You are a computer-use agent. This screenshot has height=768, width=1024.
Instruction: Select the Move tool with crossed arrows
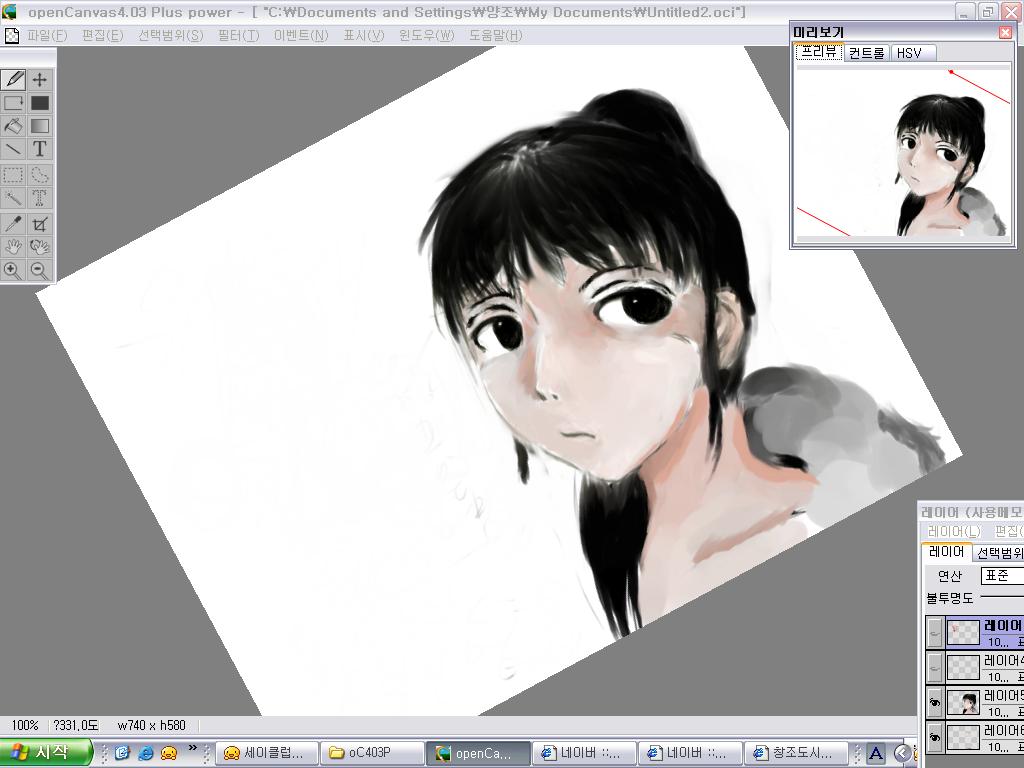pyautogui.click(x=40, y=80)
